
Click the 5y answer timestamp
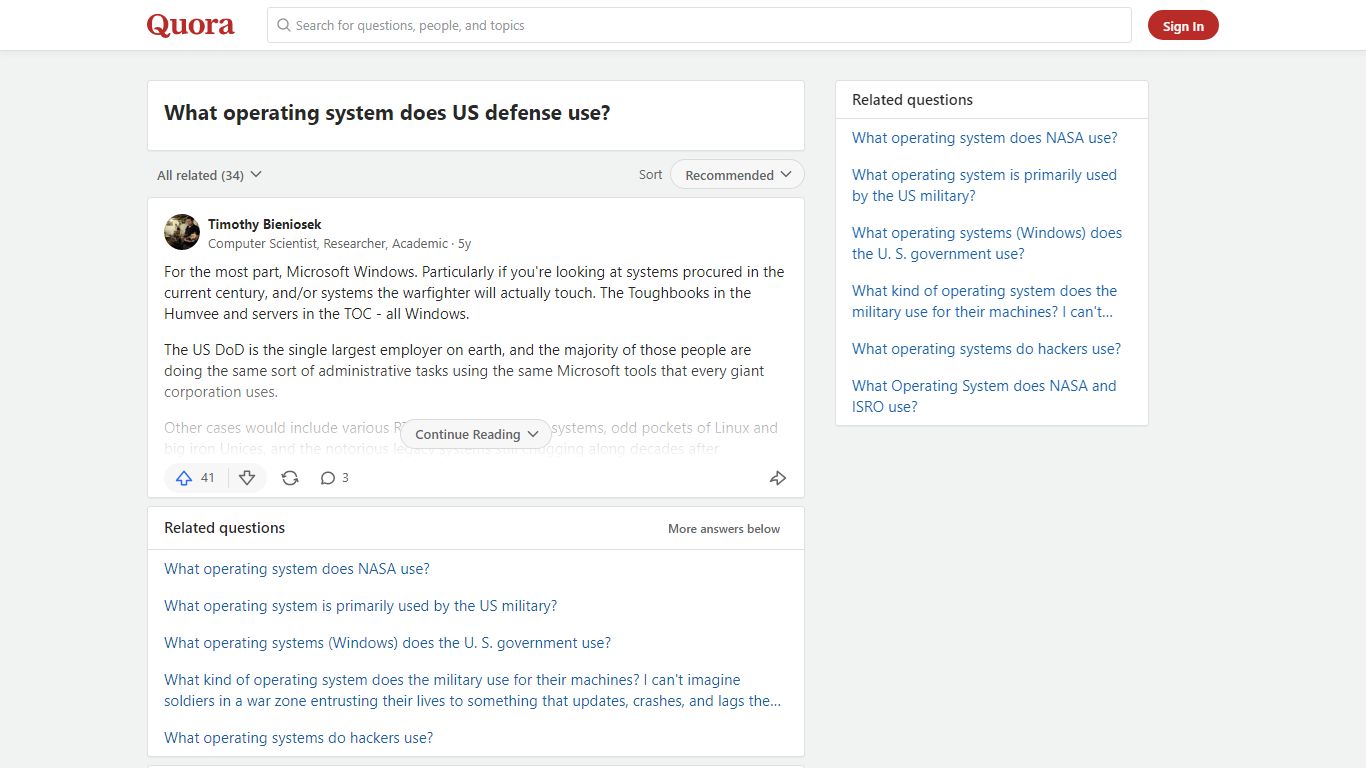[465, 243]
